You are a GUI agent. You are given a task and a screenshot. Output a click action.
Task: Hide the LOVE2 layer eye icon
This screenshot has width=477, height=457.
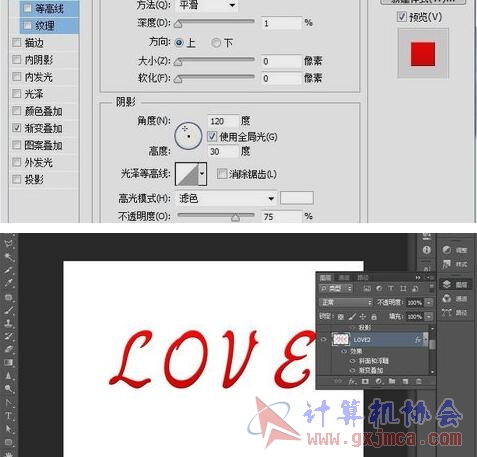tap(324, 340)
